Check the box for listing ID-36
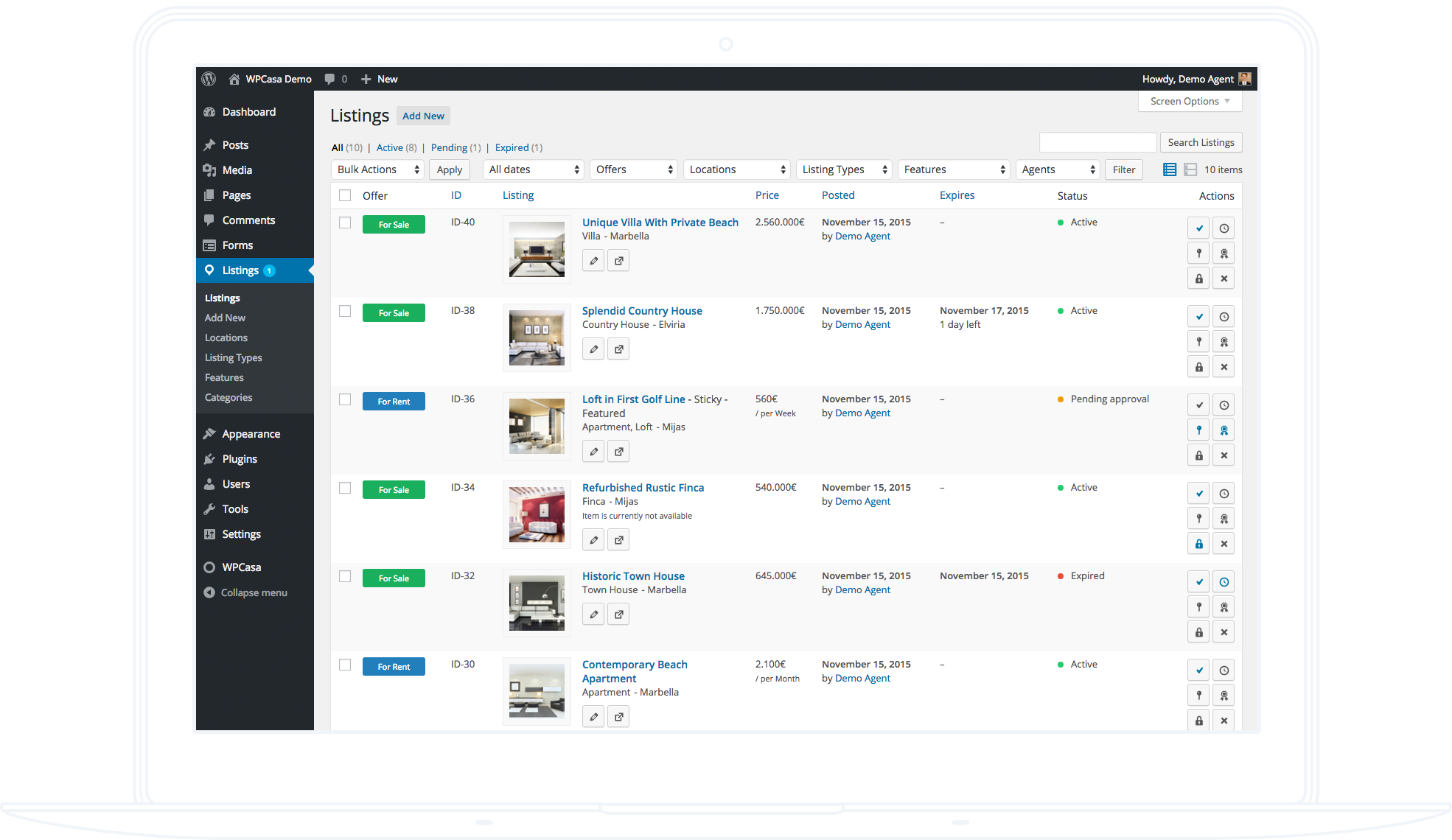Viewport: 1452px width, 840px height. (x=345, y=399)
